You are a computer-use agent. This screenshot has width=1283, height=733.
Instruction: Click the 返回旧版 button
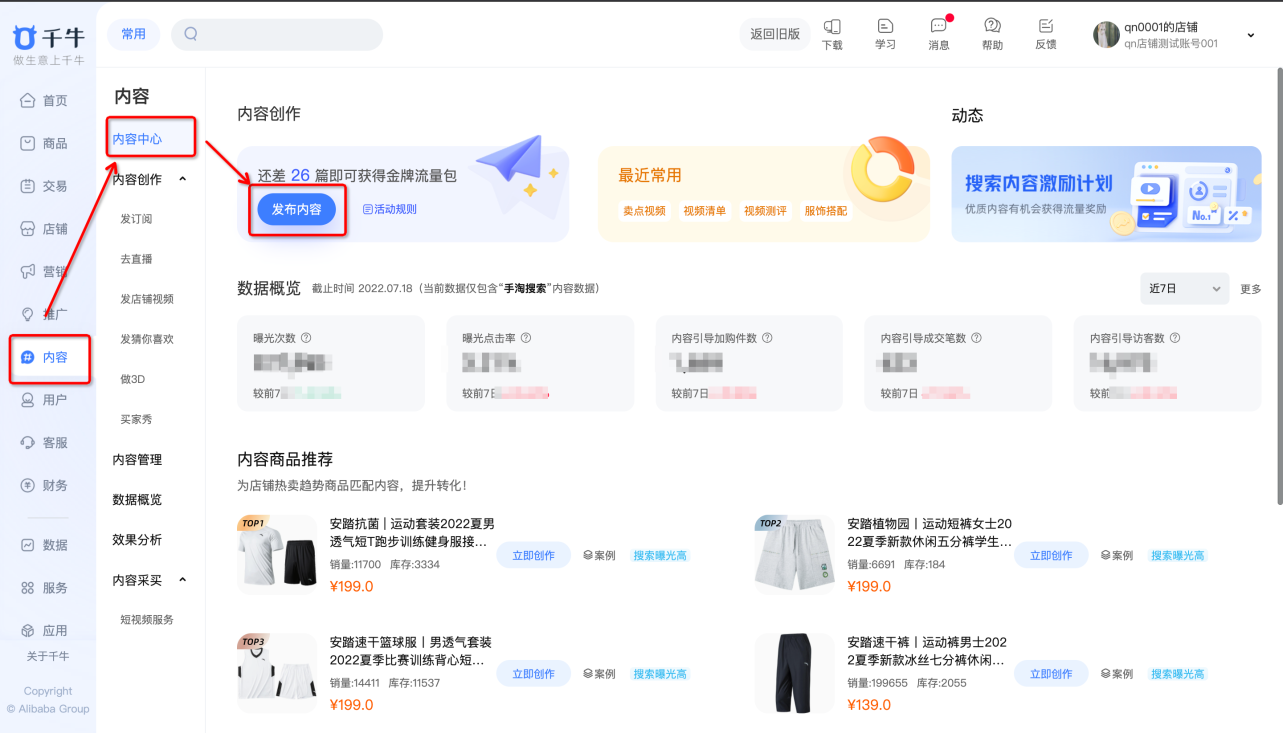point(775,34)
